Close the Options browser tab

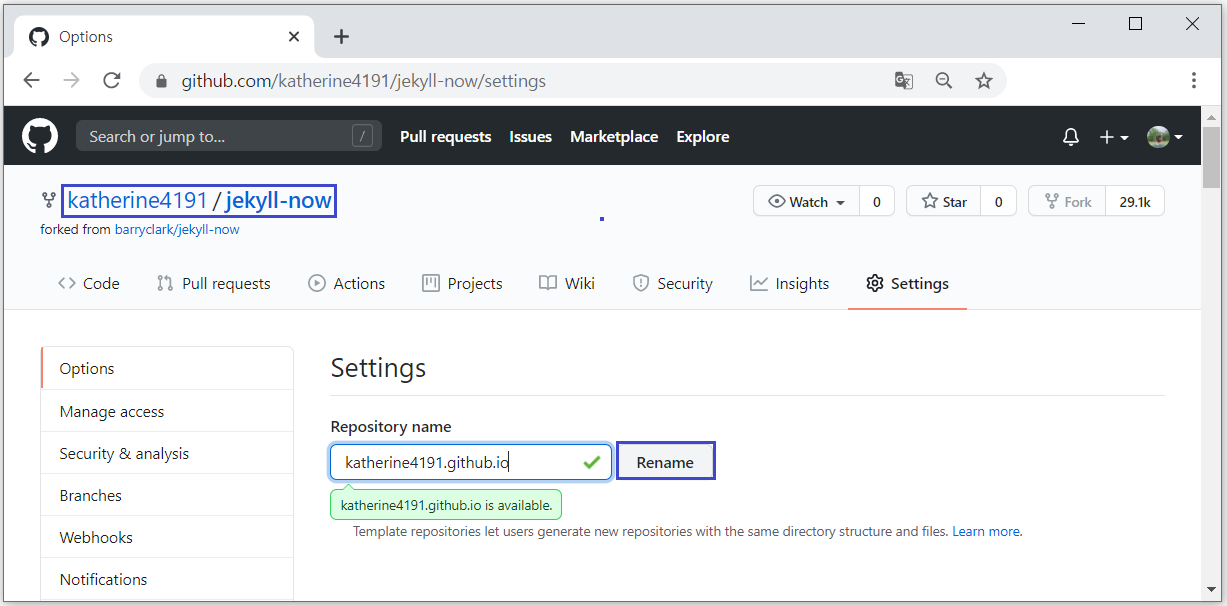294,37
